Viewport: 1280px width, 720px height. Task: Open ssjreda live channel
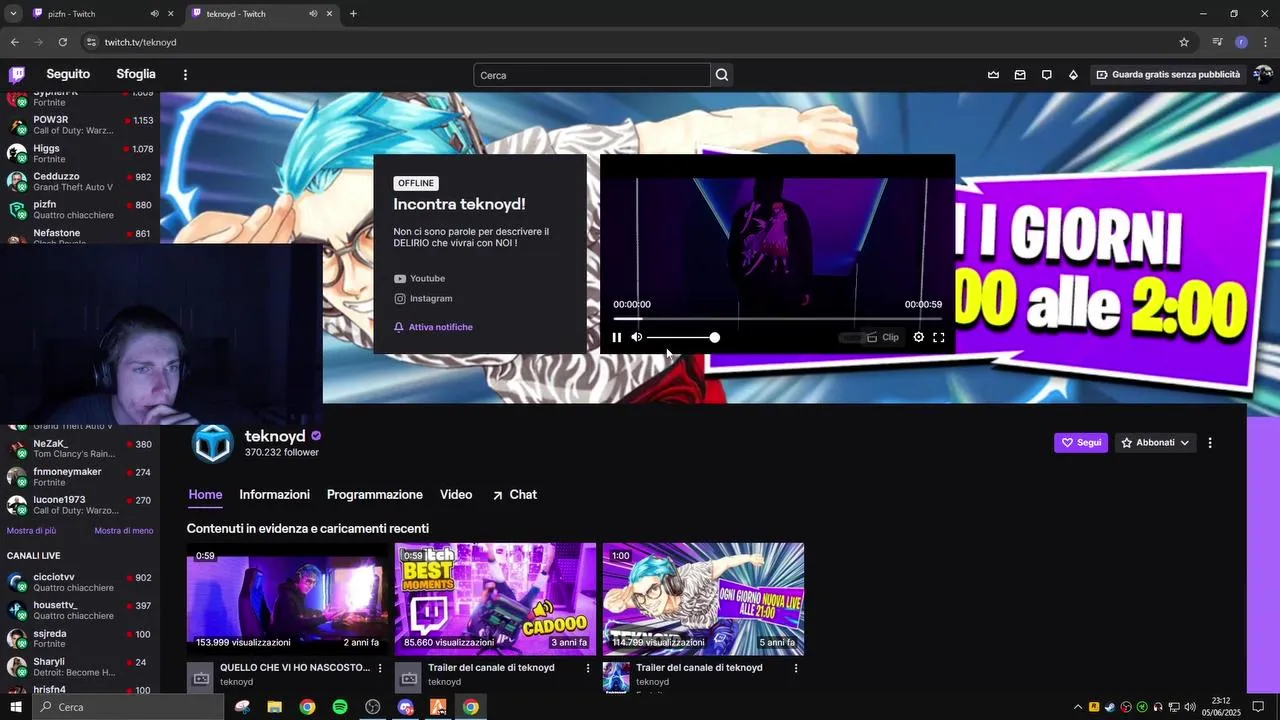pos(80,638)
